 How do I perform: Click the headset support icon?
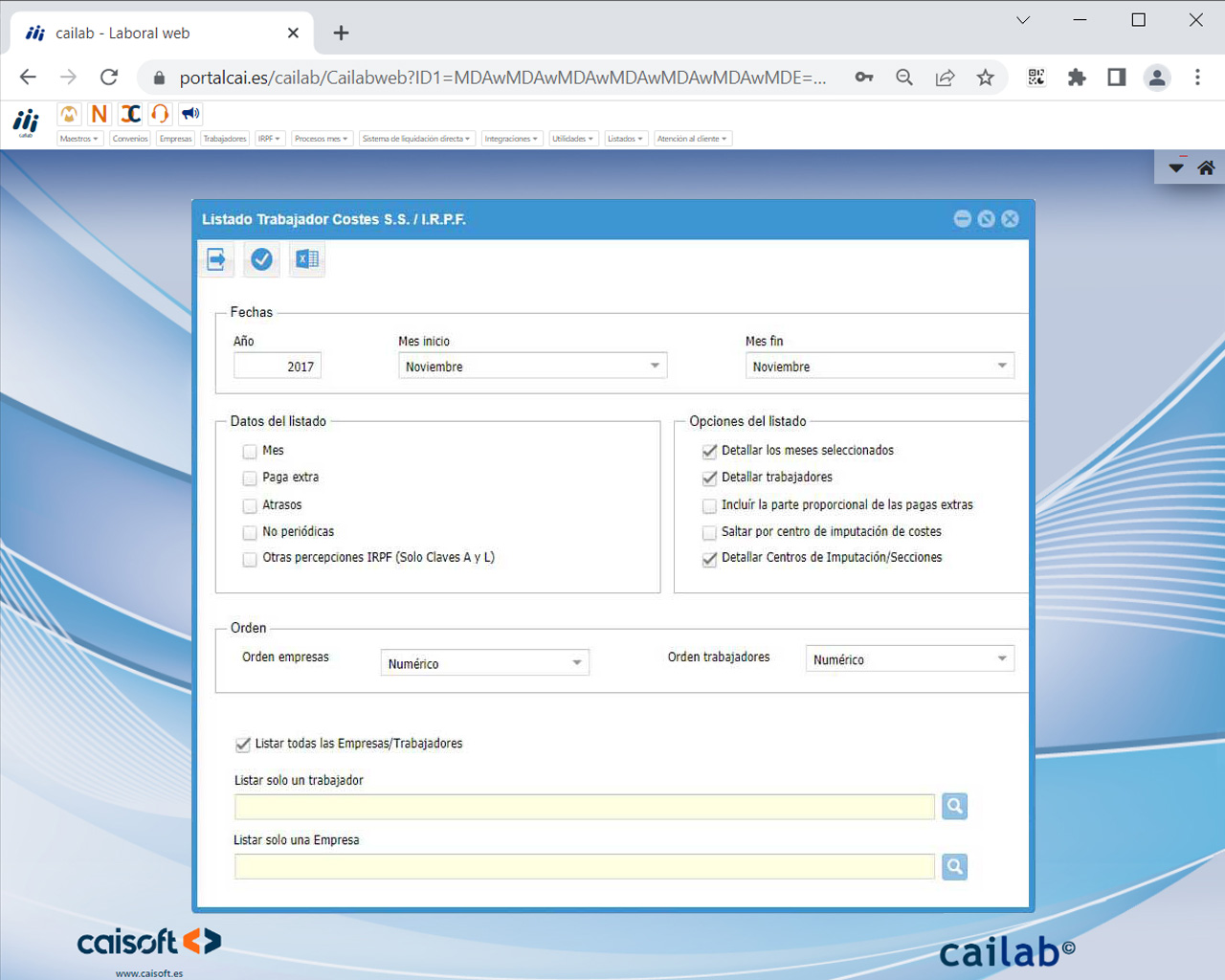pos(159,114)
